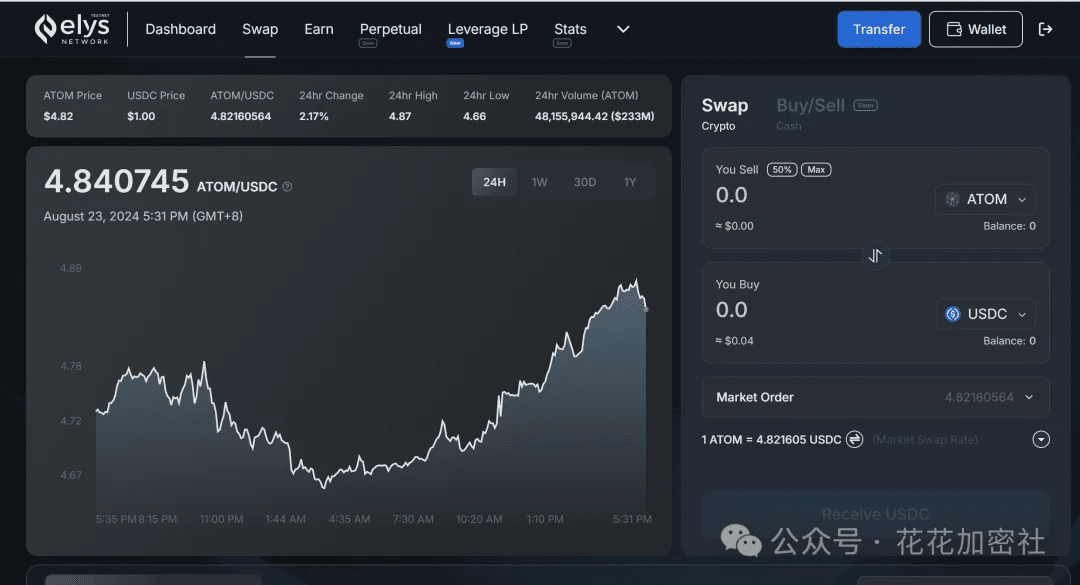Expand the header more-menu chevron
1080x585 pixels.
click(623, 29)
